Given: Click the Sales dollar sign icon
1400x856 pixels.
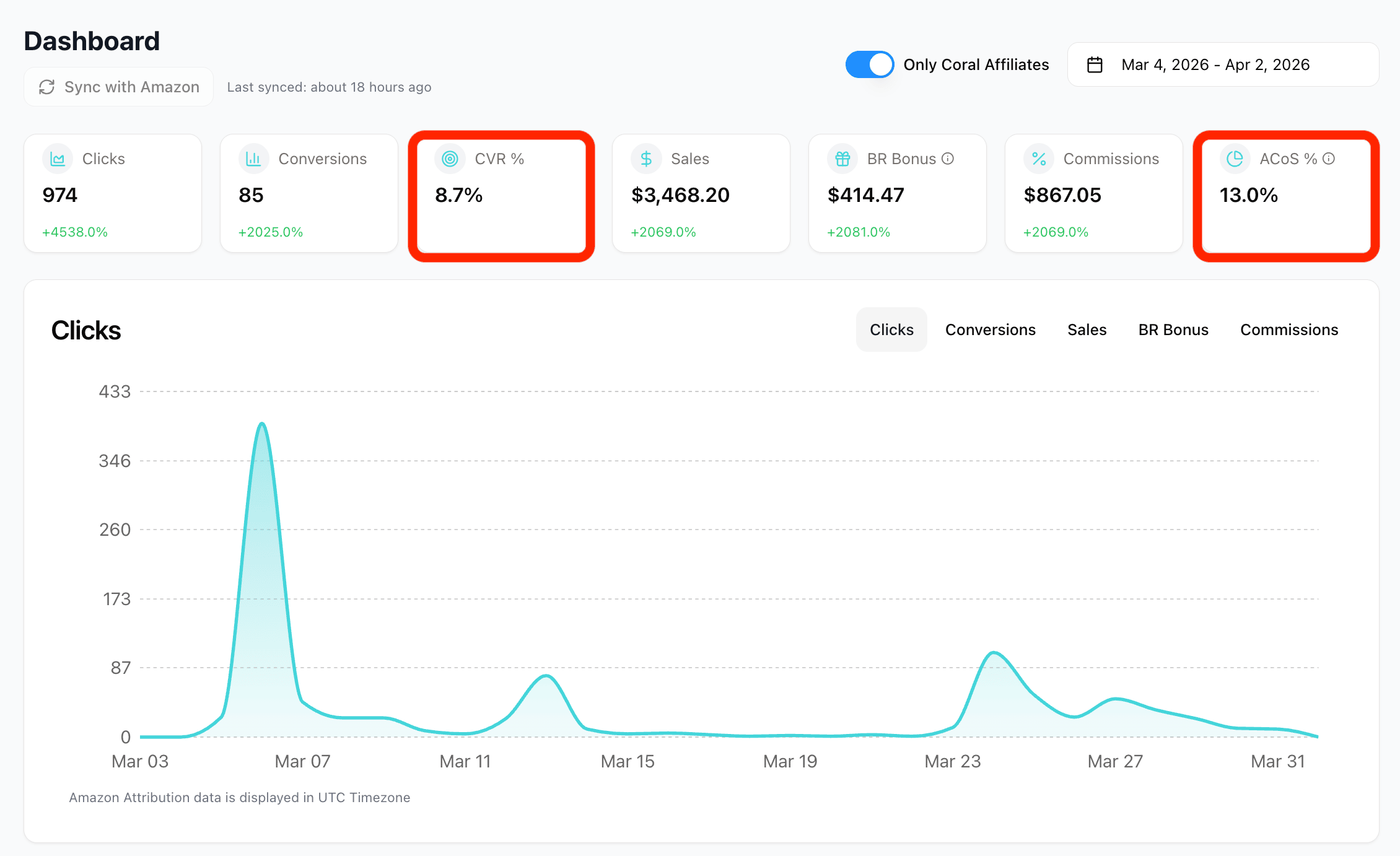Looking at the screenshot, I should 646,159.
